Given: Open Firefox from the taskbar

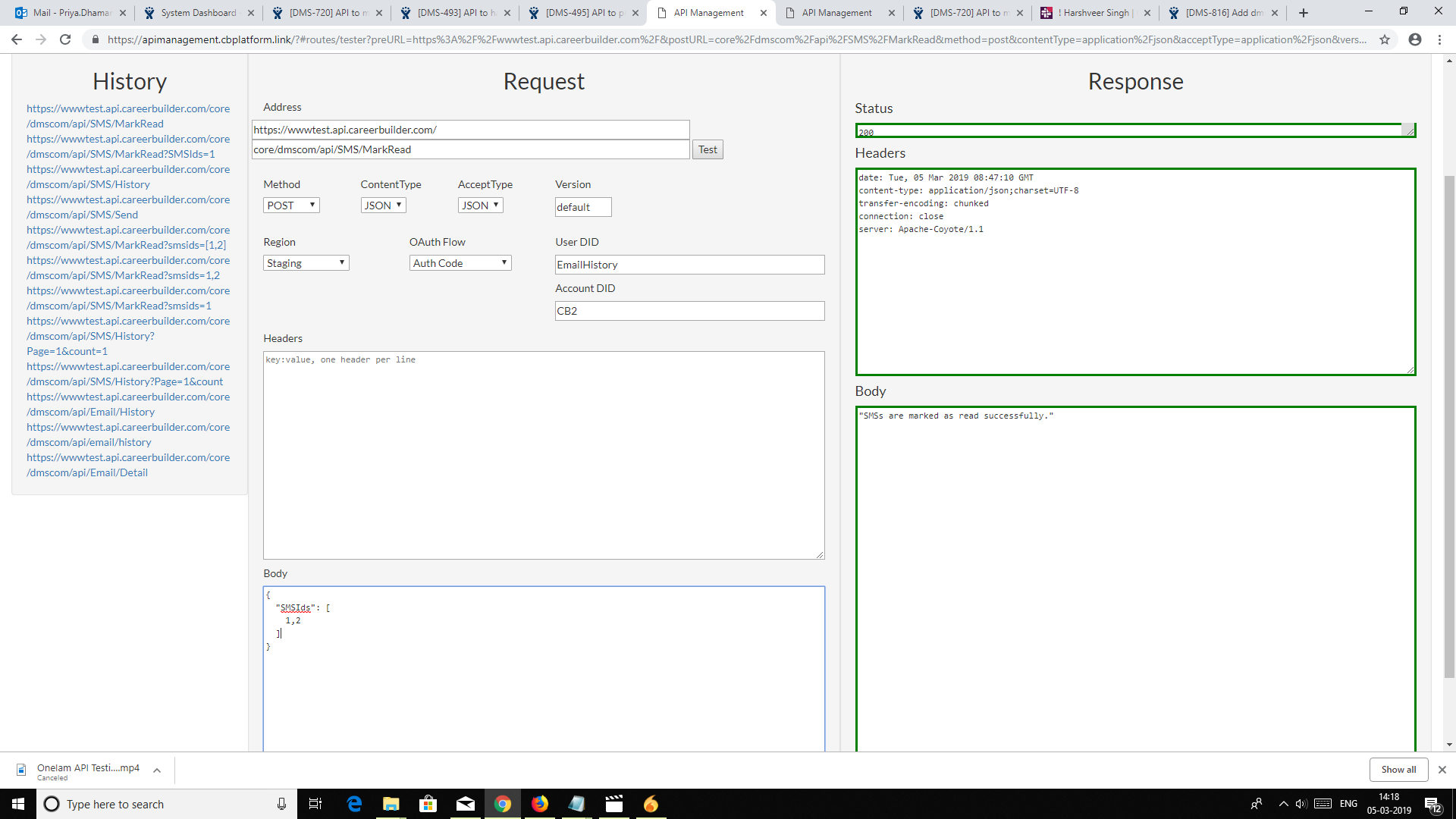Looking at the screenshot, I should (x=540, y=804).
